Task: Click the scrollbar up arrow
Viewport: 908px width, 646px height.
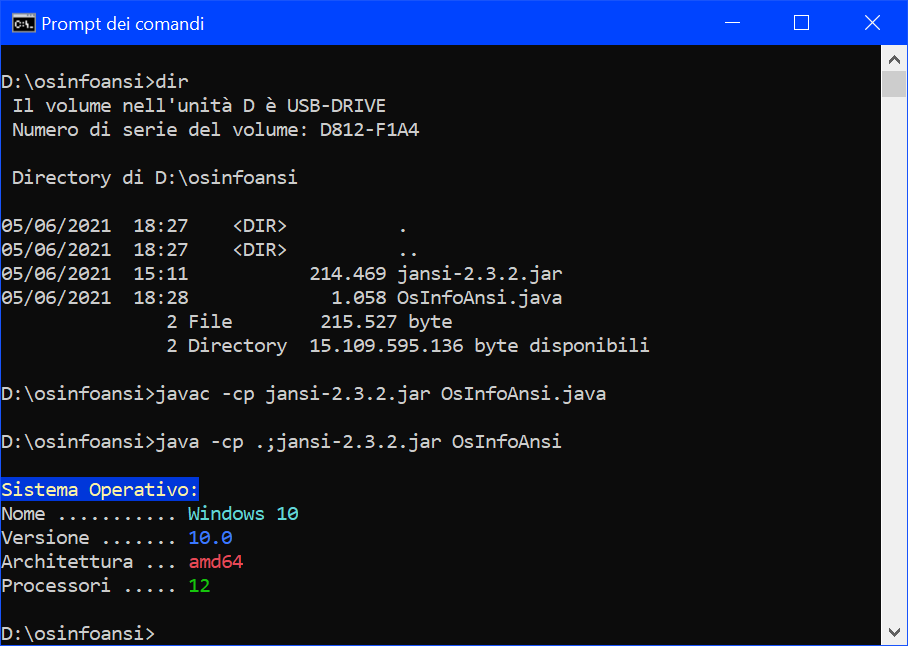Action: (x=894, y=59)
